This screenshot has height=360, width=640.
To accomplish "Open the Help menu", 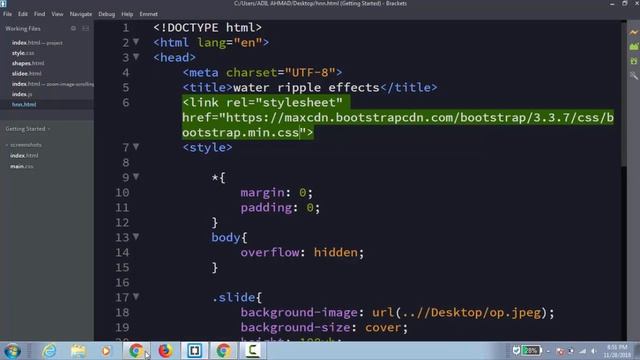I will (127, 14).
